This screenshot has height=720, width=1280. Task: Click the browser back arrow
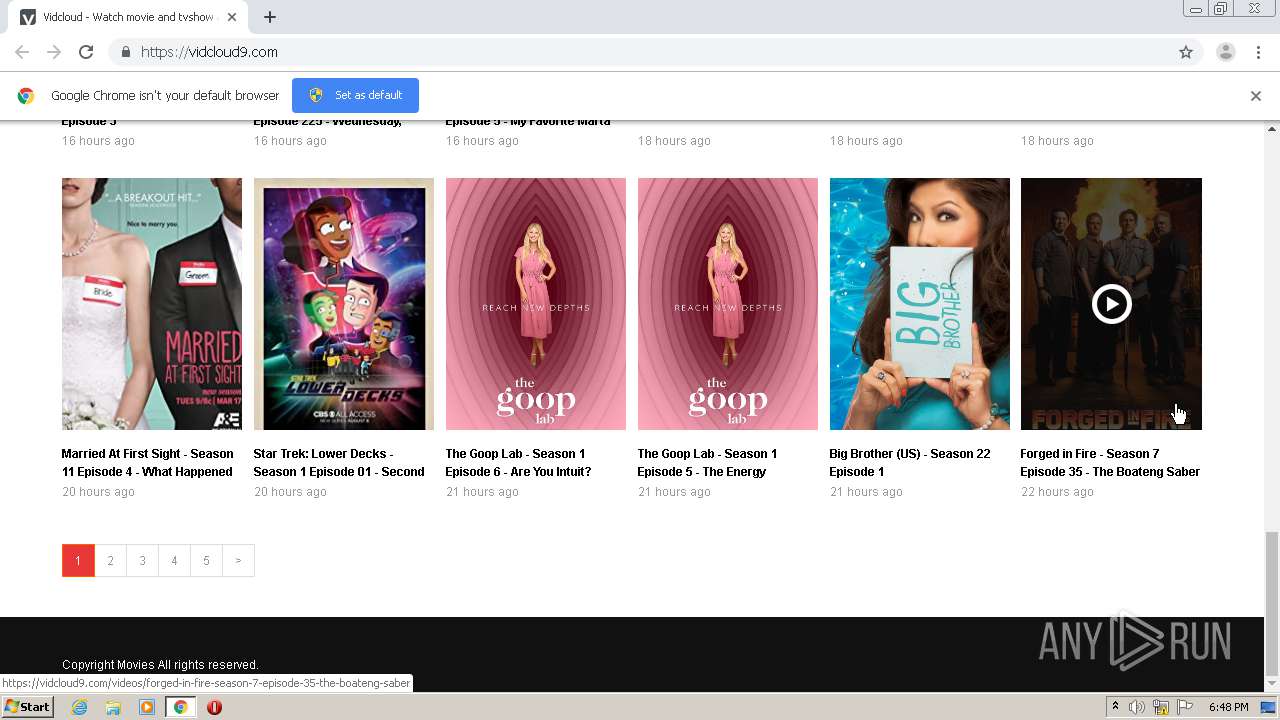[22, 52]
